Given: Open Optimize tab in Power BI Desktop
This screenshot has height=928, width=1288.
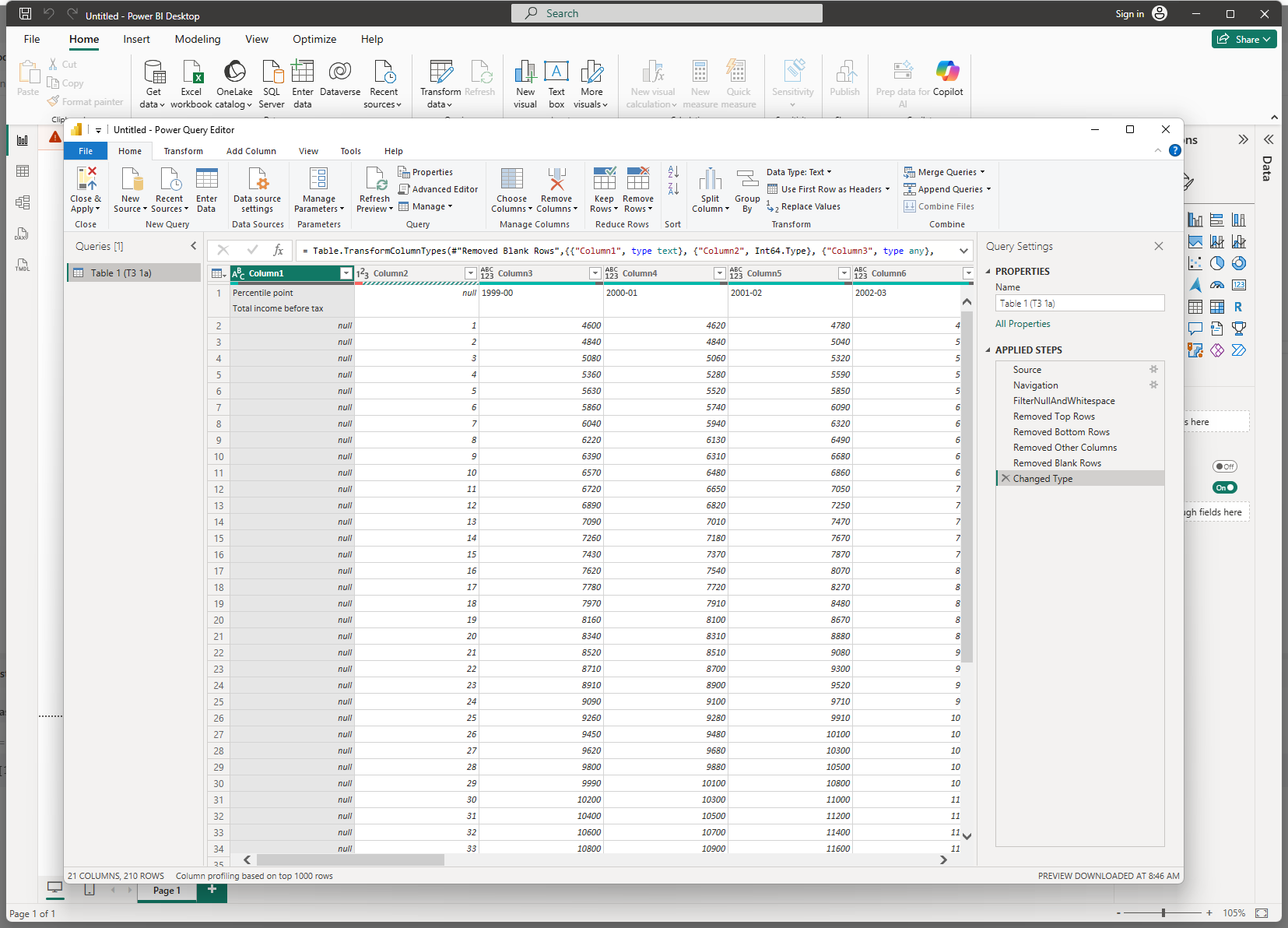Looking at the screenshot, I should click(314, 39).
